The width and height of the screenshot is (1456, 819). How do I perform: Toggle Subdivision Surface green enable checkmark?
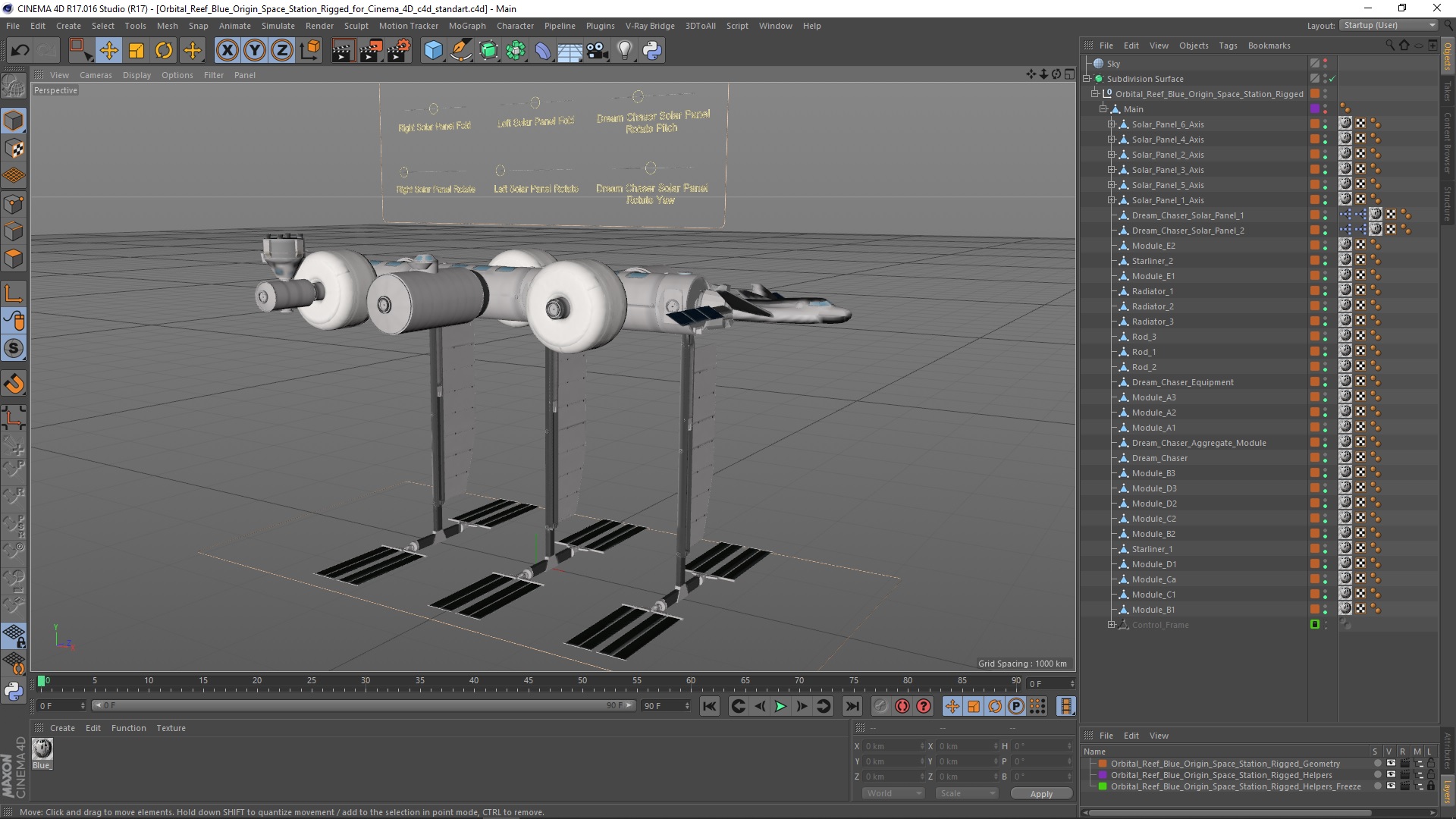[x=1332, y=79]
